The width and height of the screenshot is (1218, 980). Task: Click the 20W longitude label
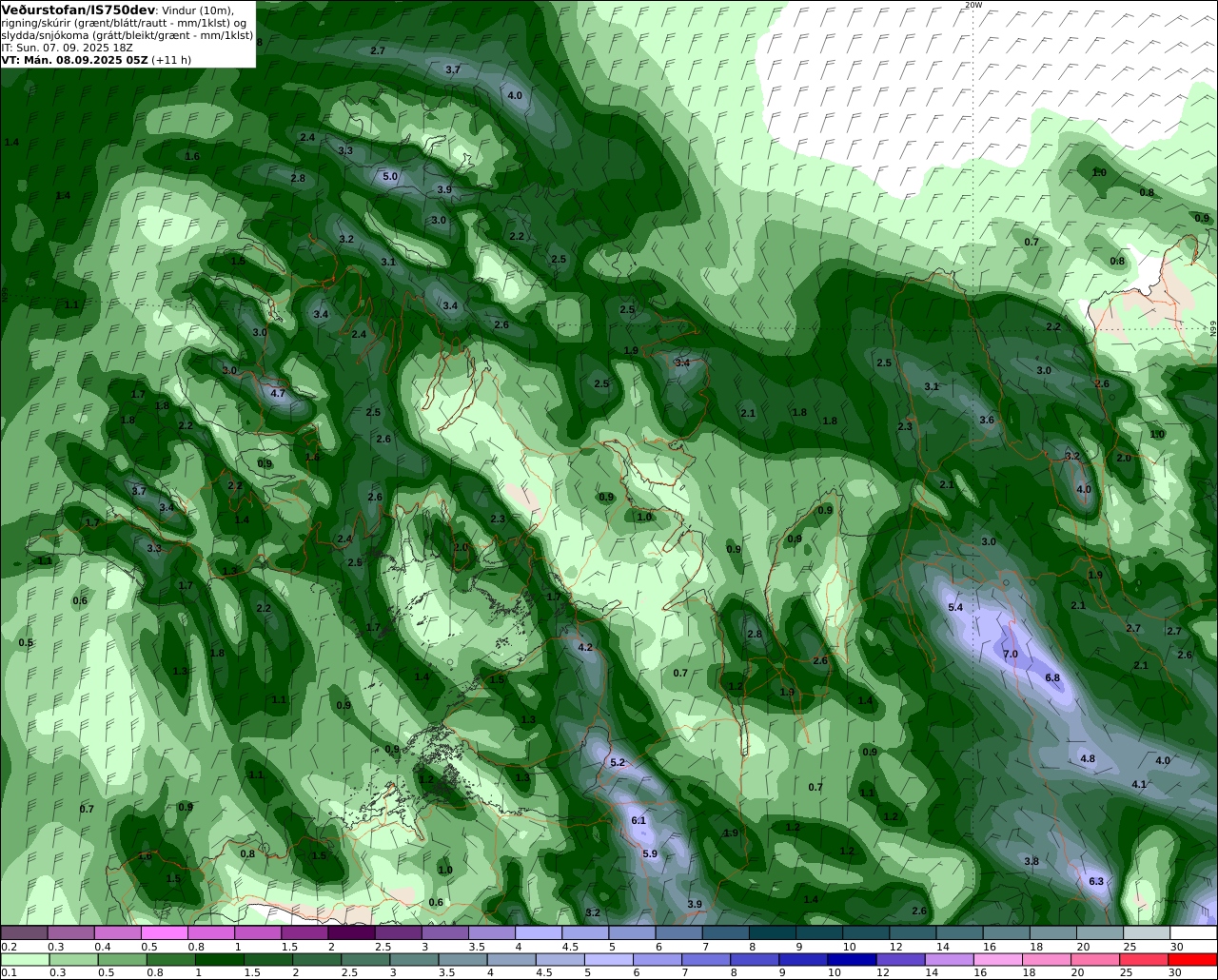972,5
